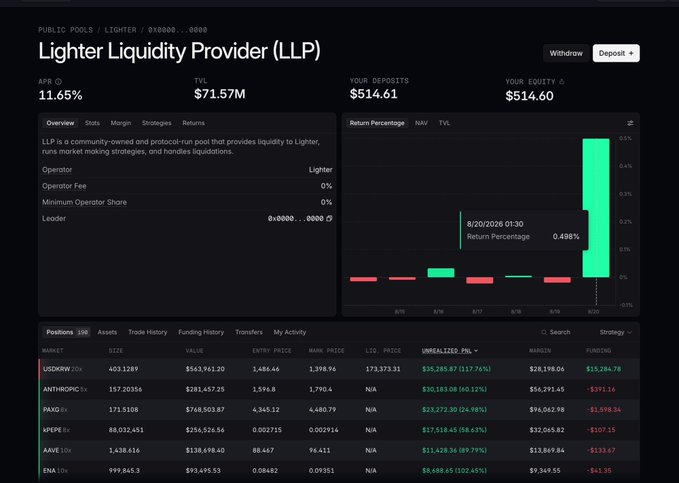Click the 11.65% APR value

(x=60, y=95)
